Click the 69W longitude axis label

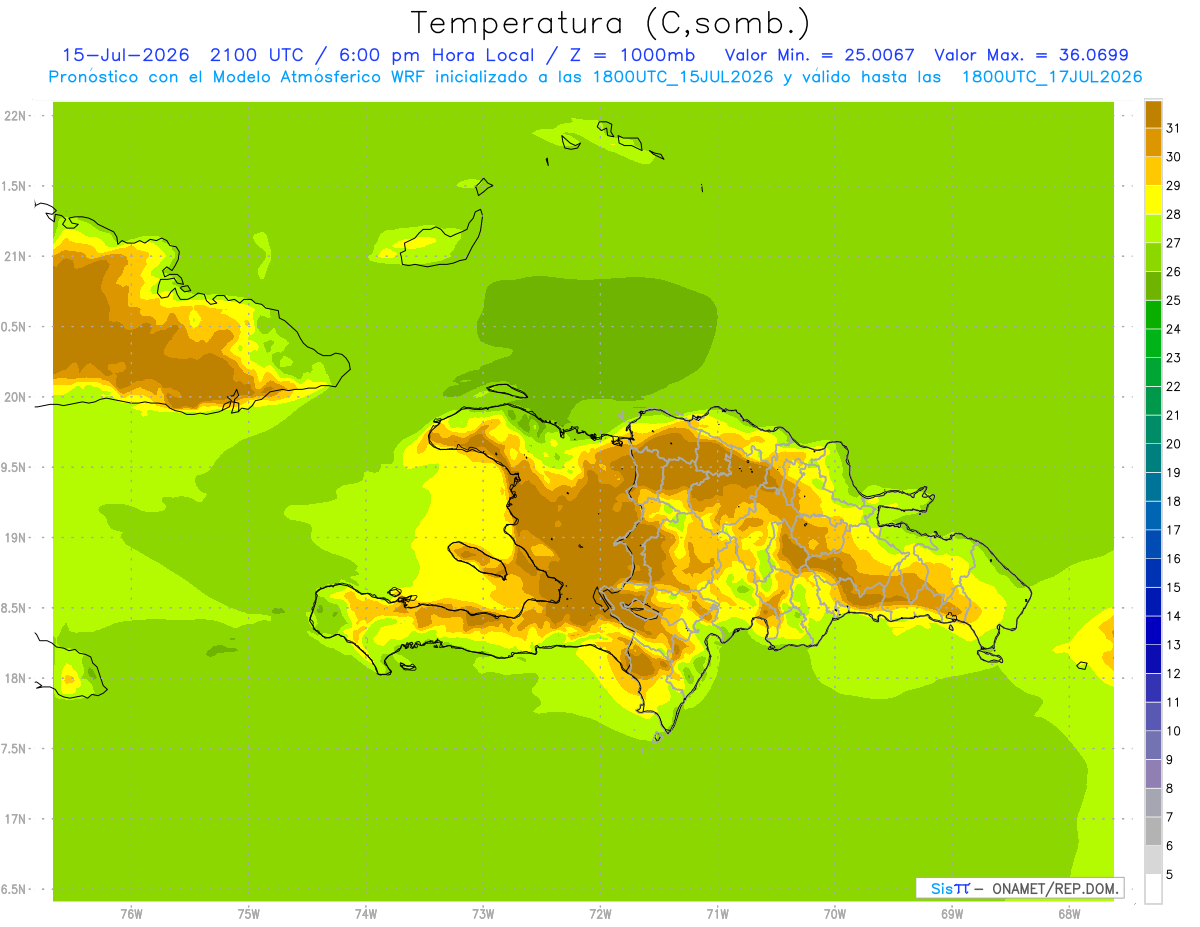pos(952,914)
